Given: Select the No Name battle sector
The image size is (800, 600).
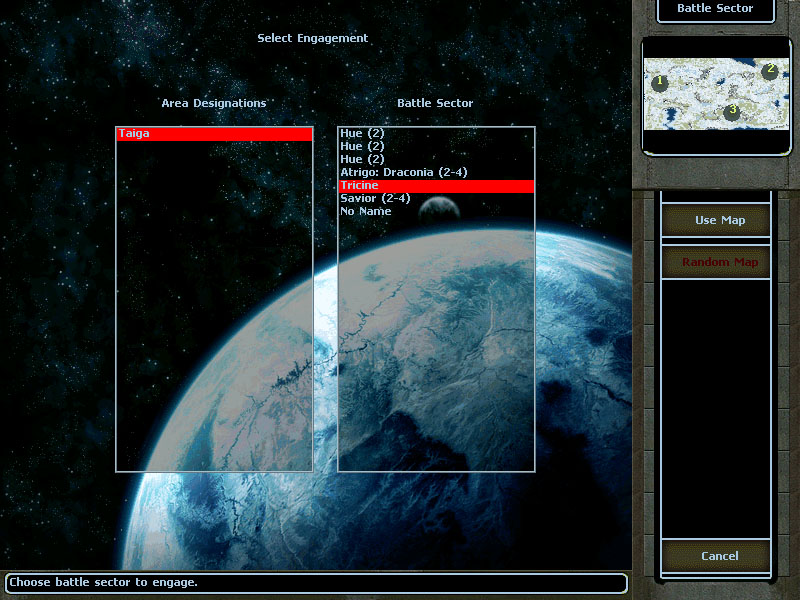Looking at the screenshot, I should click(436, 211).
